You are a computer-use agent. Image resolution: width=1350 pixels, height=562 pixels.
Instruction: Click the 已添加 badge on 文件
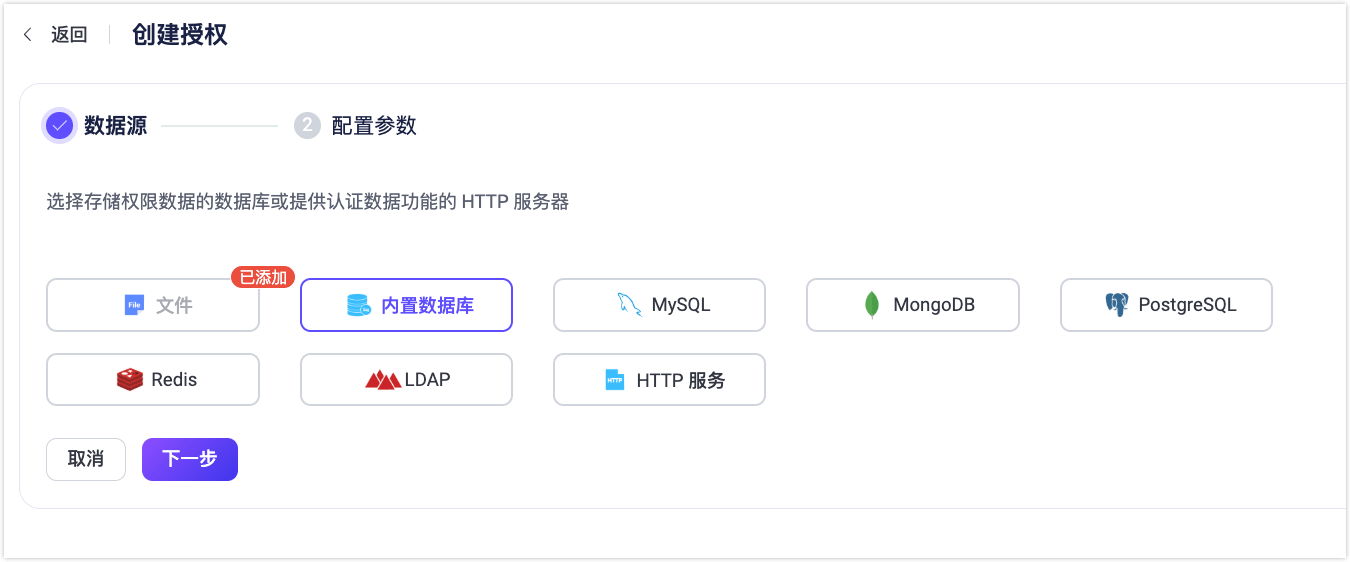pos(263,277)
